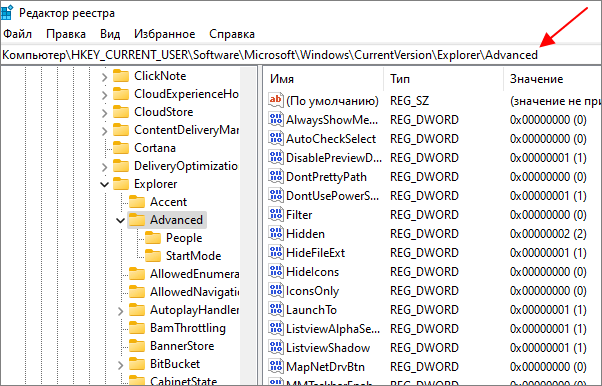Select the BannerStore folder icon
The width and height of the screenshot is (602, 386).
(x=137, y=346)
